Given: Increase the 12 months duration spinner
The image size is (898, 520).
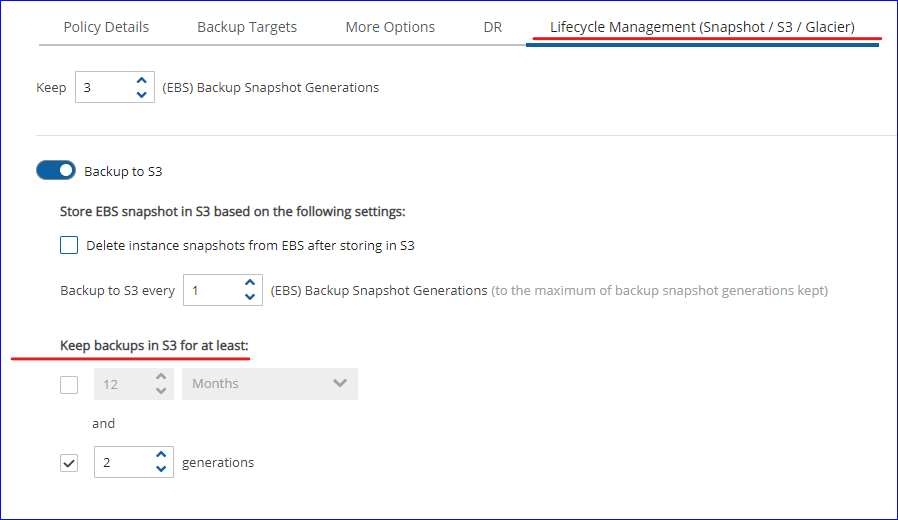Looking at the screenshot, I should click(160, 377).
